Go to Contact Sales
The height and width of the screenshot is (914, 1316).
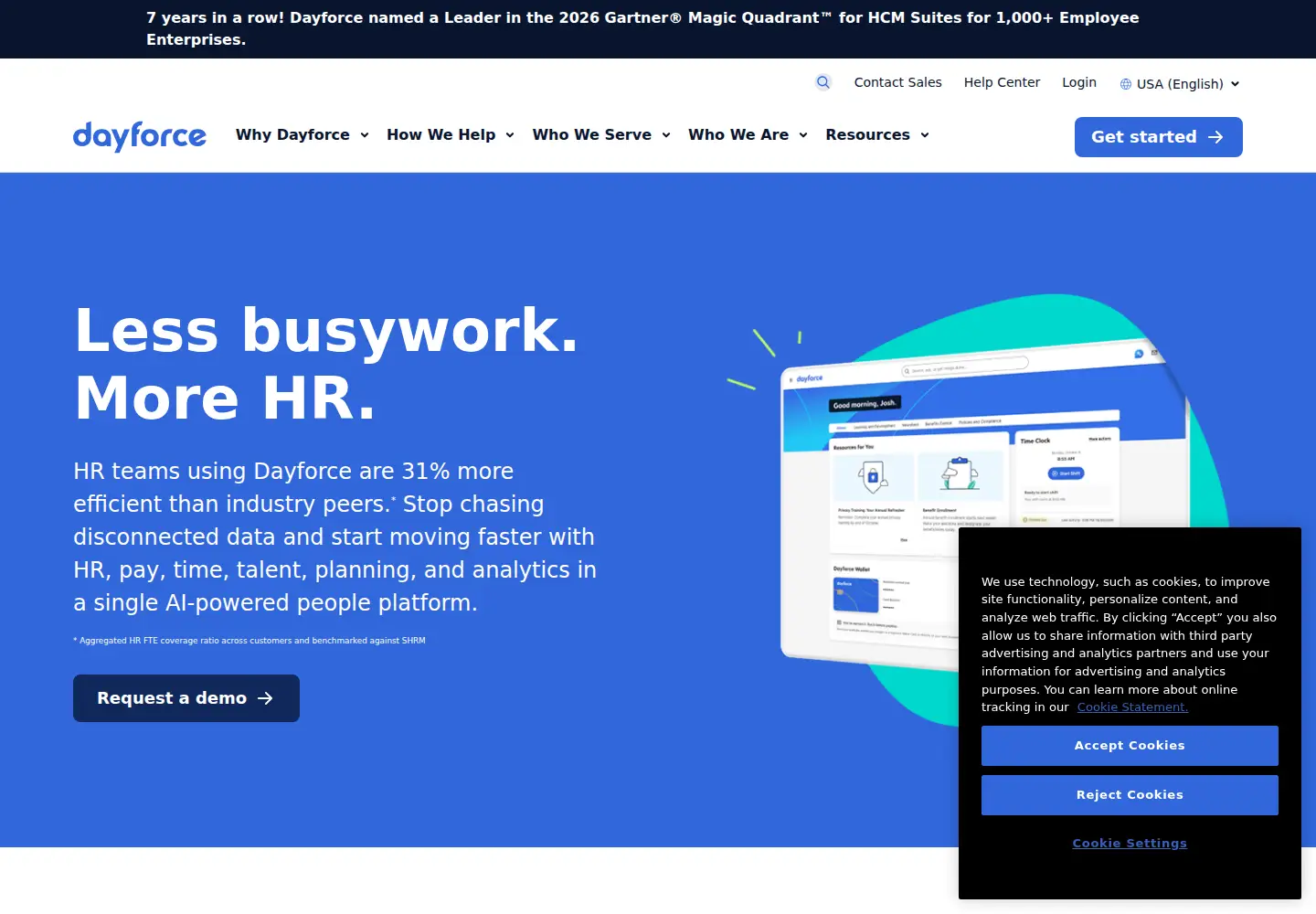coord(897,82)
